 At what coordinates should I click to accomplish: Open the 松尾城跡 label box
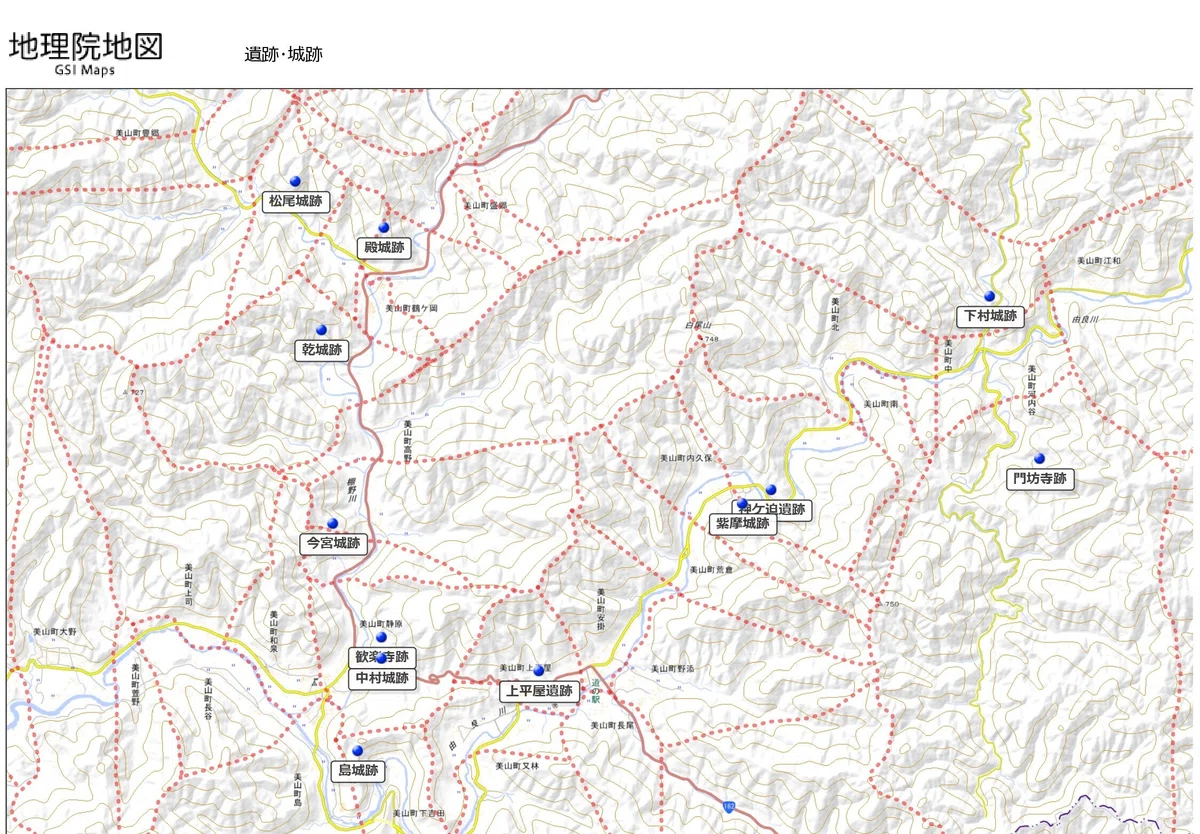point(296,201)
